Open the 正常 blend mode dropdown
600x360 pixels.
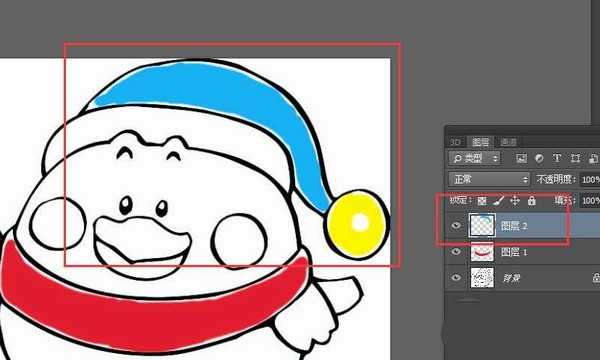pos(489,179)
